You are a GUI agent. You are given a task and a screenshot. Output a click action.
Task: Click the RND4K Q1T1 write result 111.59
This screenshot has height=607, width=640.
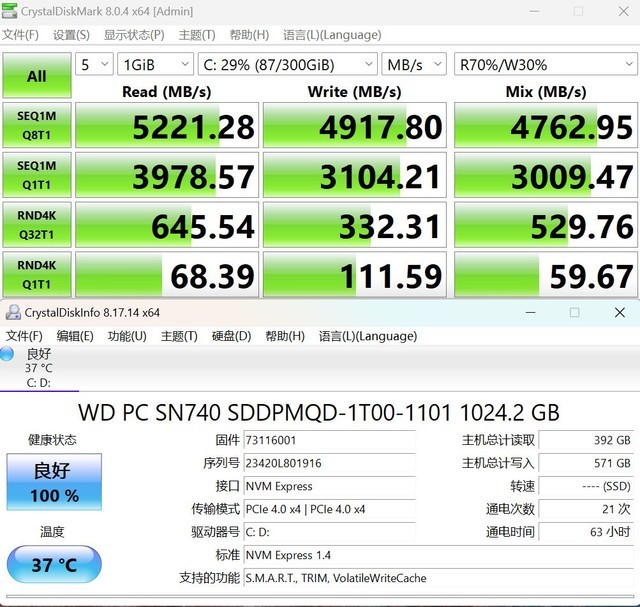pos(355,274)
